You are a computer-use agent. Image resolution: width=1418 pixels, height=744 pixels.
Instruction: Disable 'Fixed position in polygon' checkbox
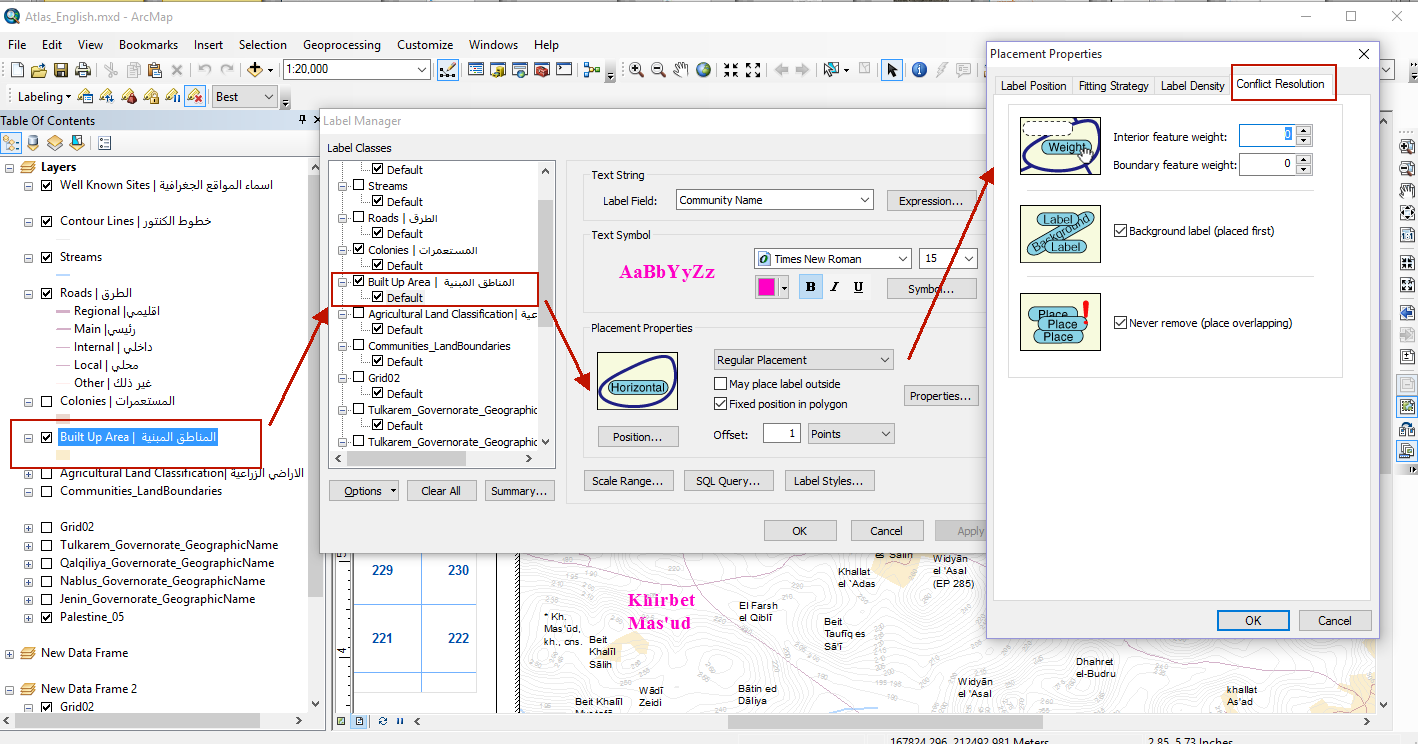720,404
